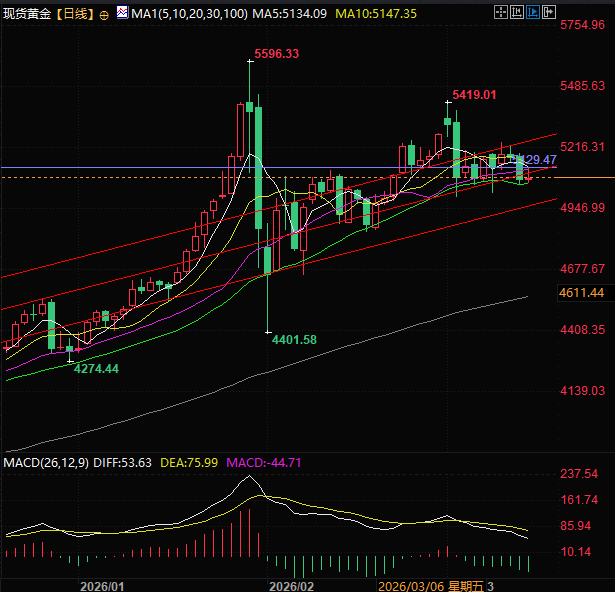Click the crosshair cursor icon in the chart toolbar
615x592 pixels.
pos(501,13)
